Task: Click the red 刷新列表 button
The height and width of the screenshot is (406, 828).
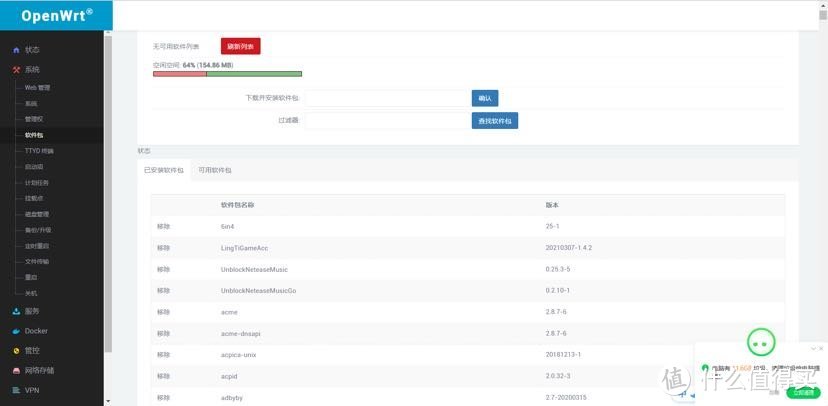Action: click(240, 47)
